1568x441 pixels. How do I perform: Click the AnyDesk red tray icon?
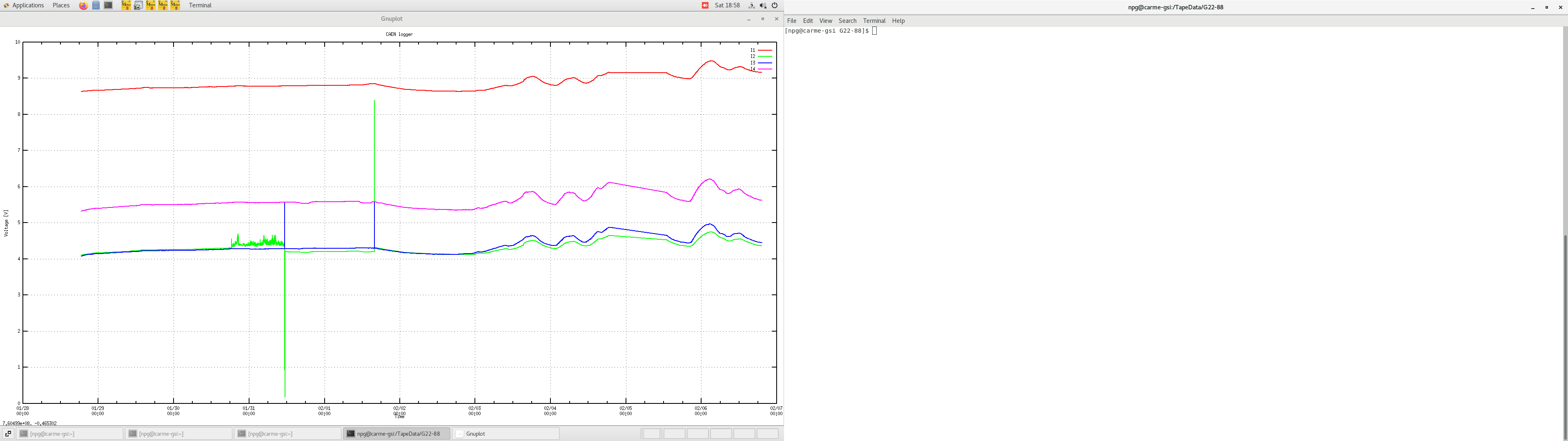pyautogui.click(x=705, y=5)
